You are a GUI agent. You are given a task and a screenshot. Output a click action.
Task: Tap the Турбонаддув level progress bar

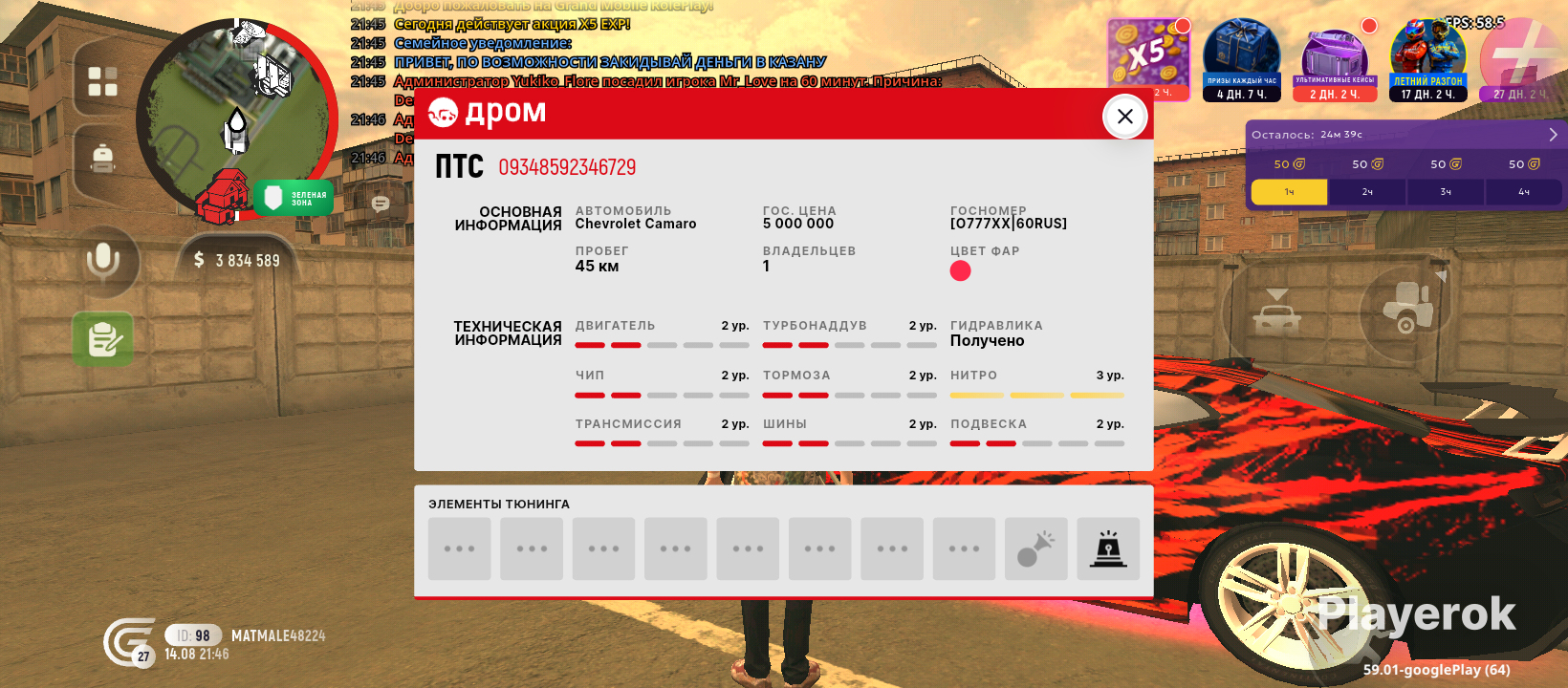coord(850,345)
